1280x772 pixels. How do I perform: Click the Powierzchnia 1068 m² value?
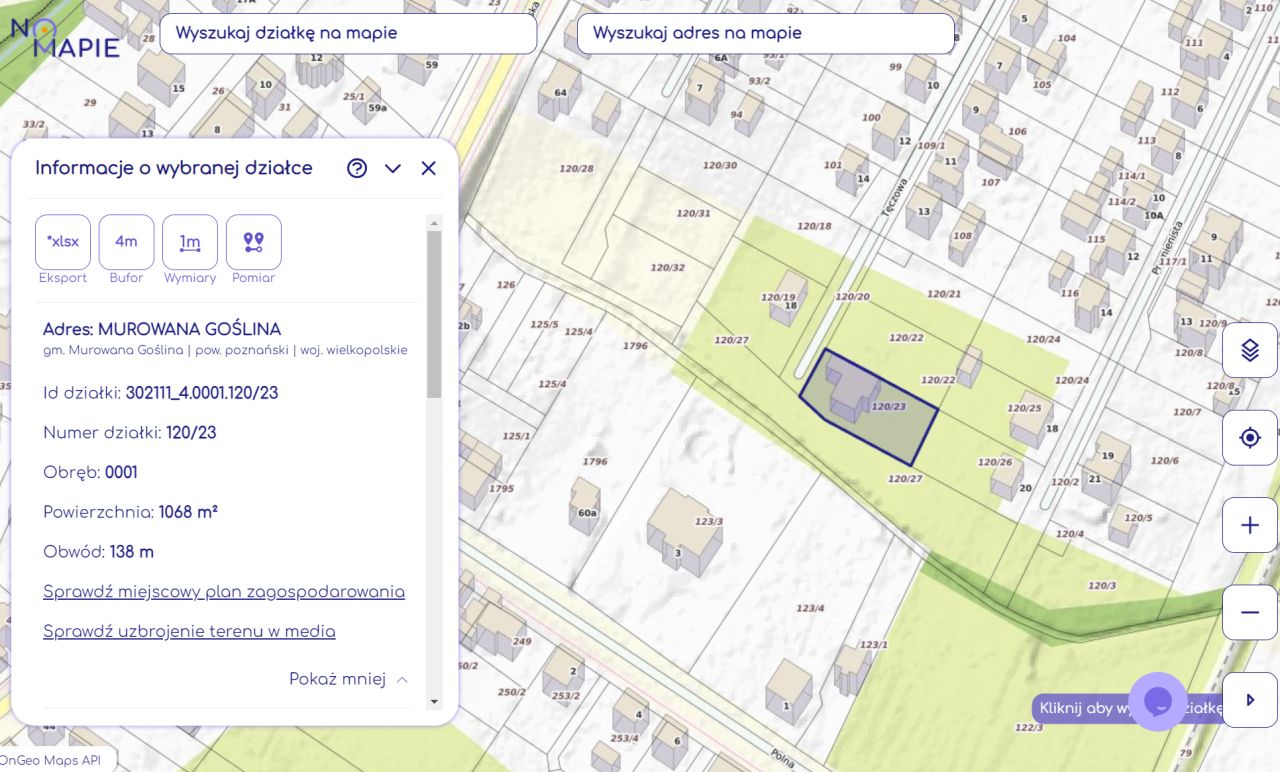(188, 512)
